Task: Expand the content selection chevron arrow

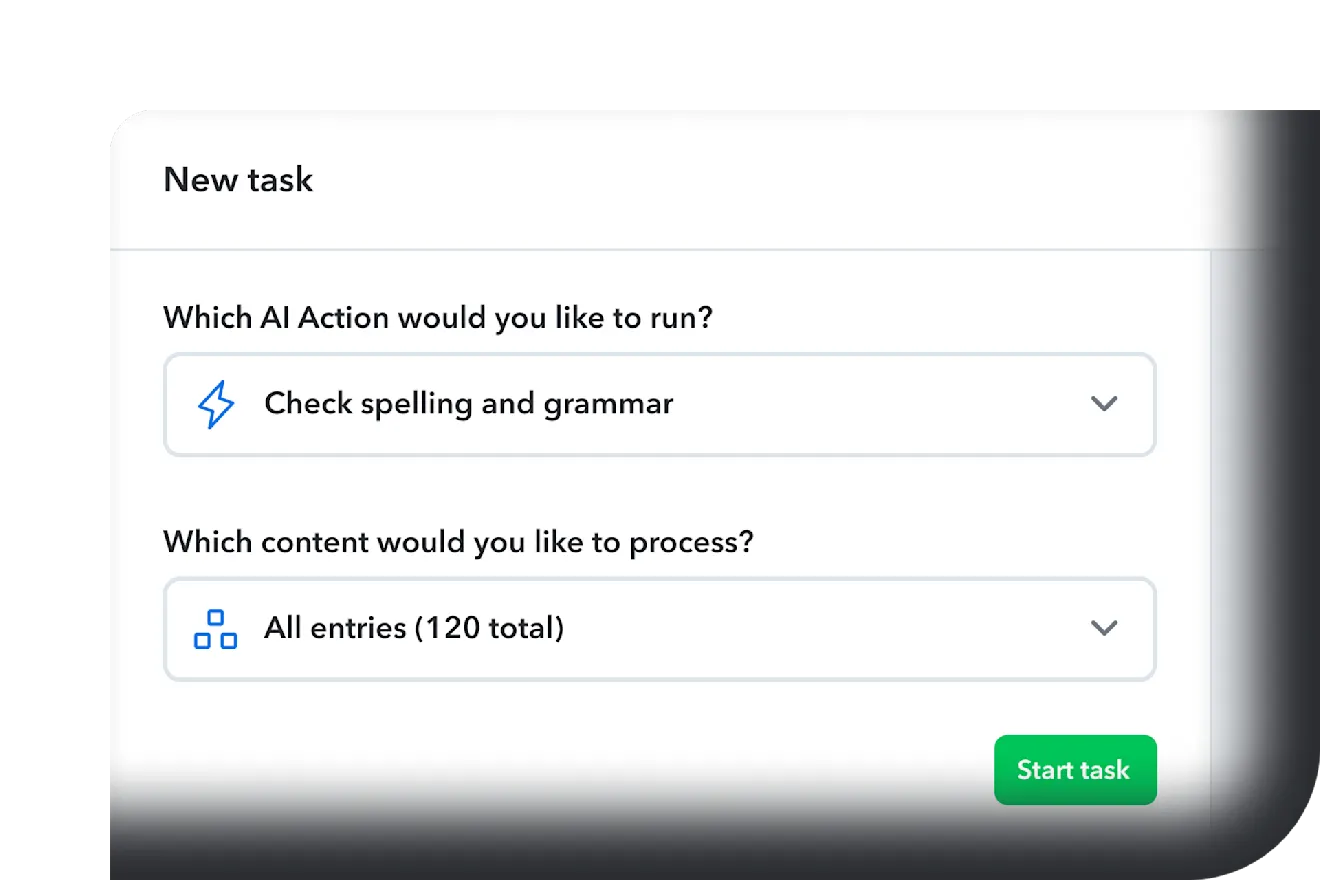Action: pyautogui.click(x=1103, y=628)
